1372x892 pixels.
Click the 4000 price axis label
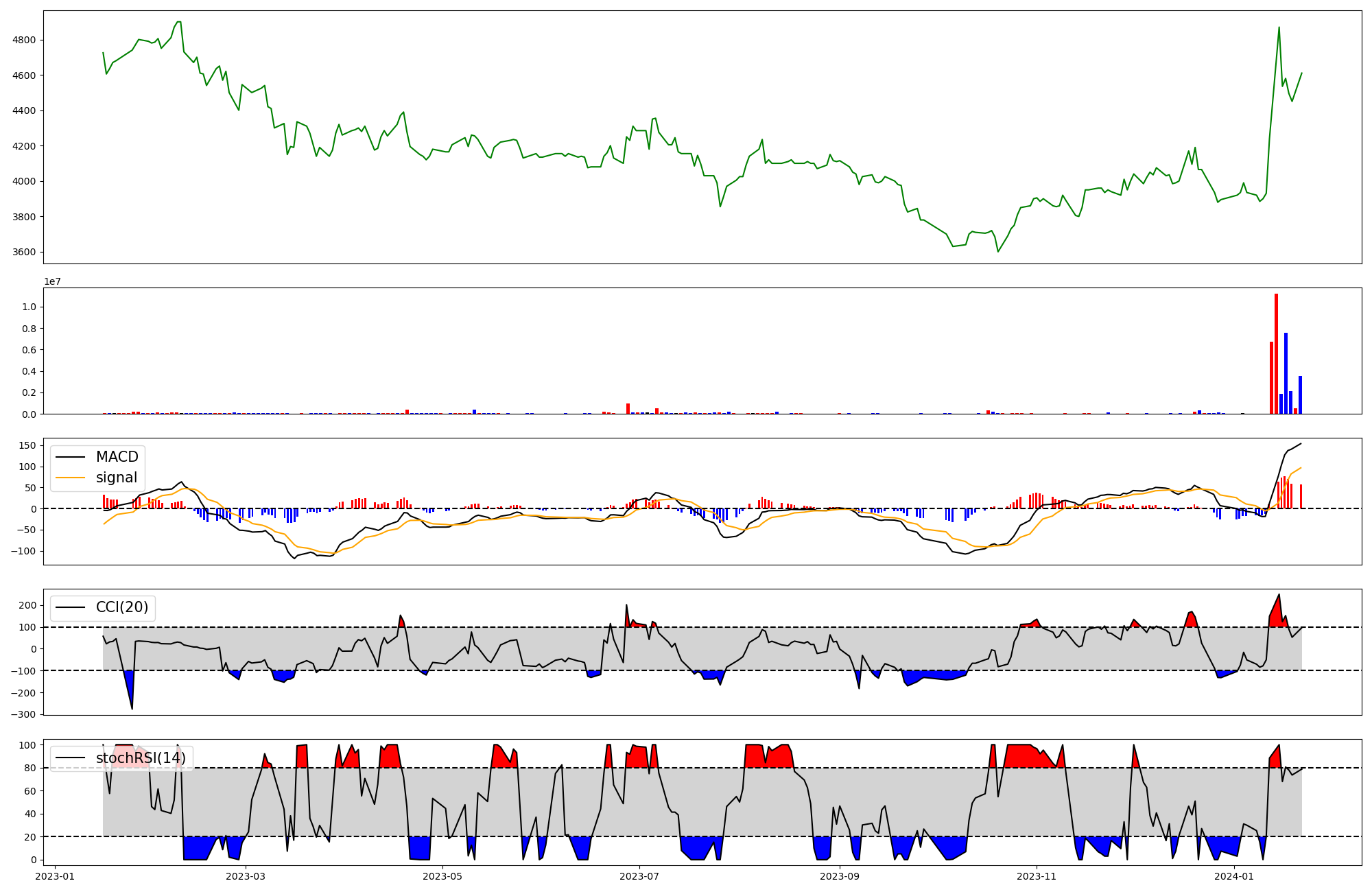pyautogui.click(x=24, y=181)
